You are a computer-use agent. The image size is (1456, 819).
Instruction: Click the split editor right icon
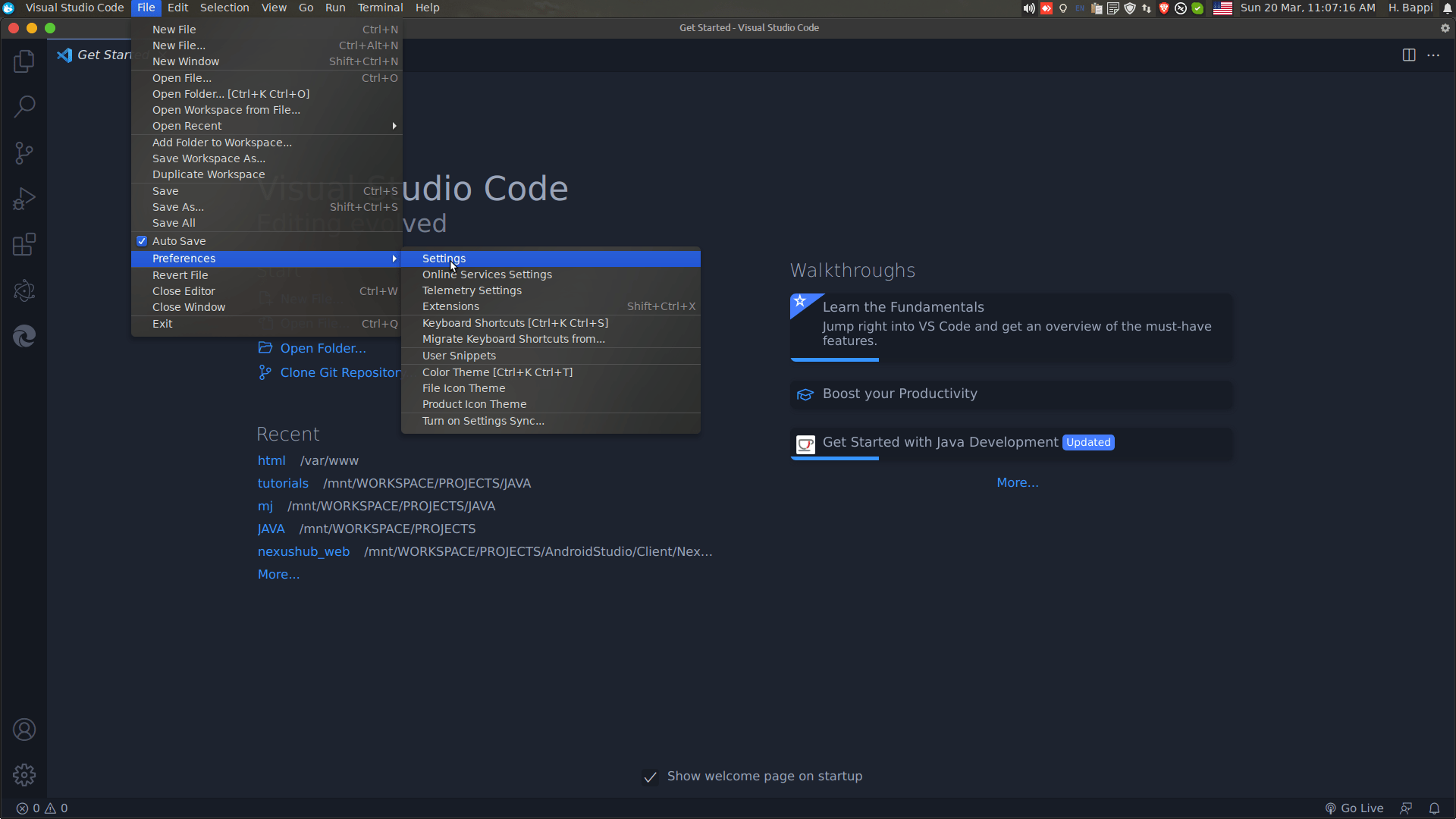click(x=1409, y=55)
